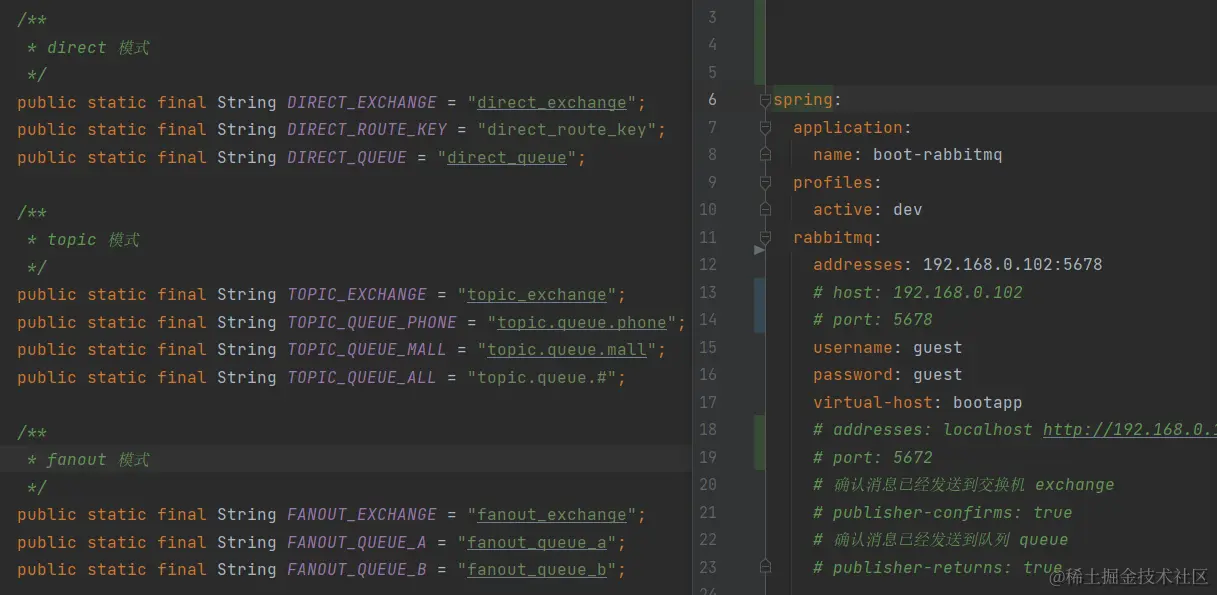The image size is (1217, 595).
Task: Click line number 12 in gutter
Action: tap(708, 265)
